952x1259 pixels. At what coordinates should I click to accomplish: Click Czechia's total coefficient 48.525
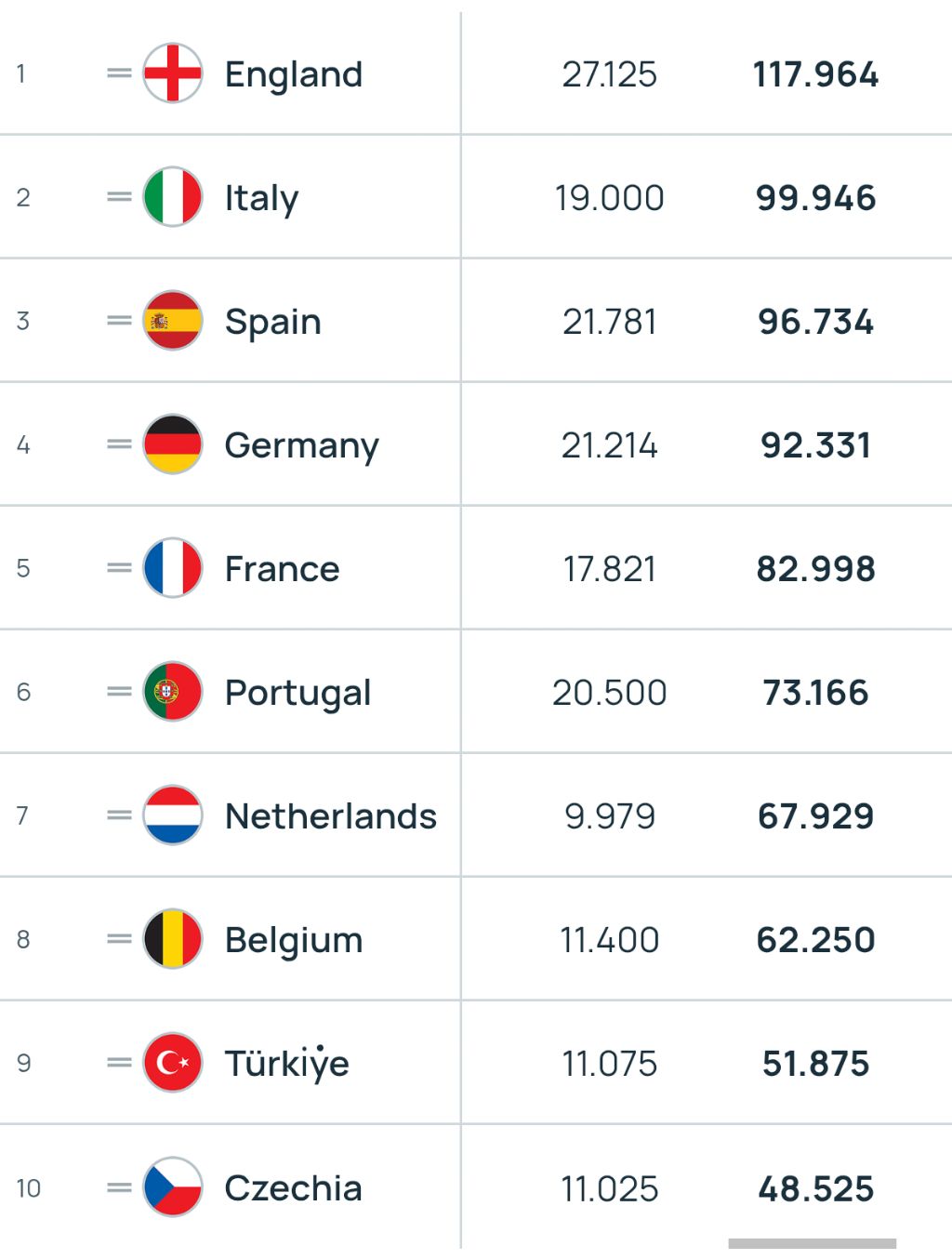pos(816,1188)
